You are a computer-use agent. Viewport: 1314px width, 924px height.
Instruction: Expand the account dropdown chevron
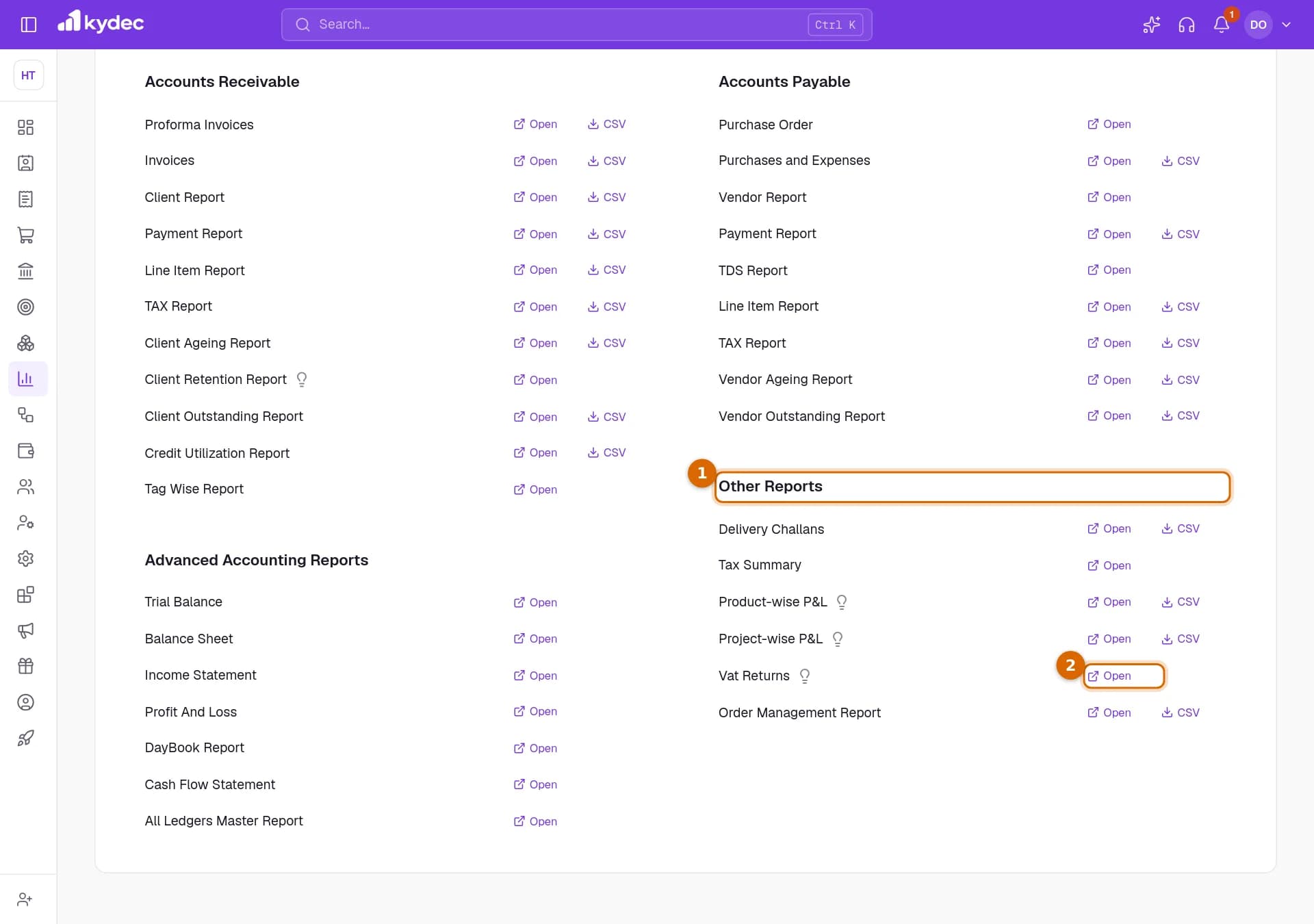(x=1287, y=25)
